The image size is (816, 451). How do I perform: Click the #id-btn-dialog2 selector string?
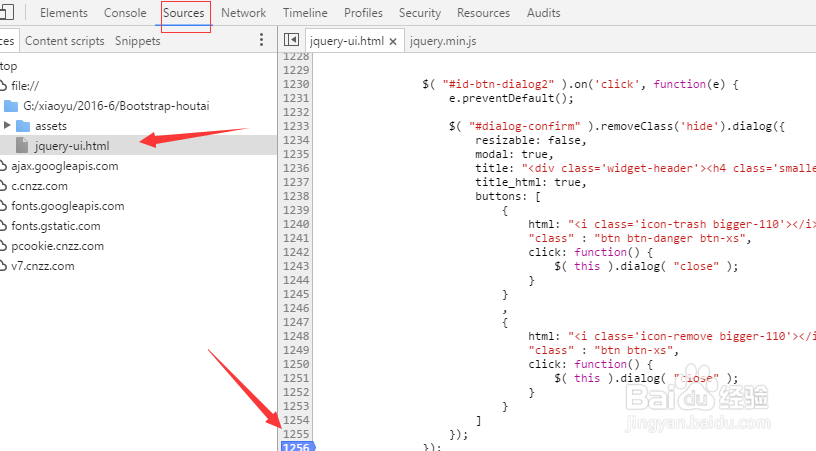pyautogui.click(x=498, y=84)
